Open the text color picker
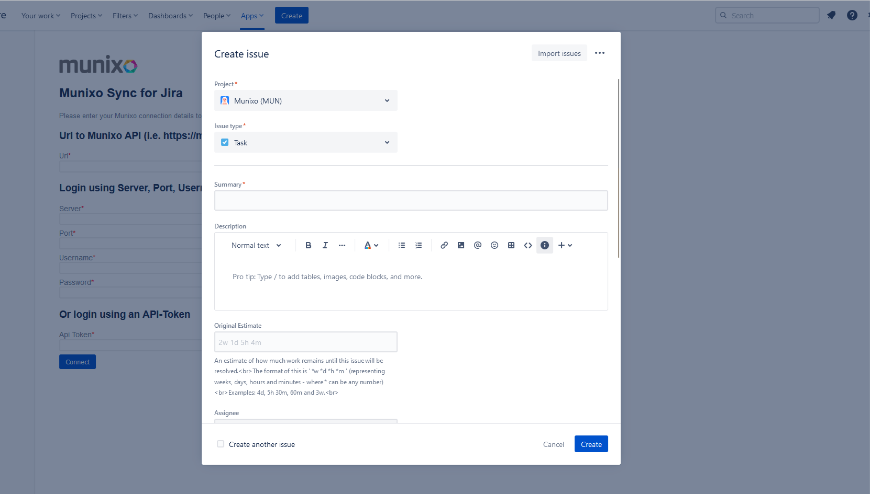The width and height of the screenshot is (870, 494). (x=371, y=245)
